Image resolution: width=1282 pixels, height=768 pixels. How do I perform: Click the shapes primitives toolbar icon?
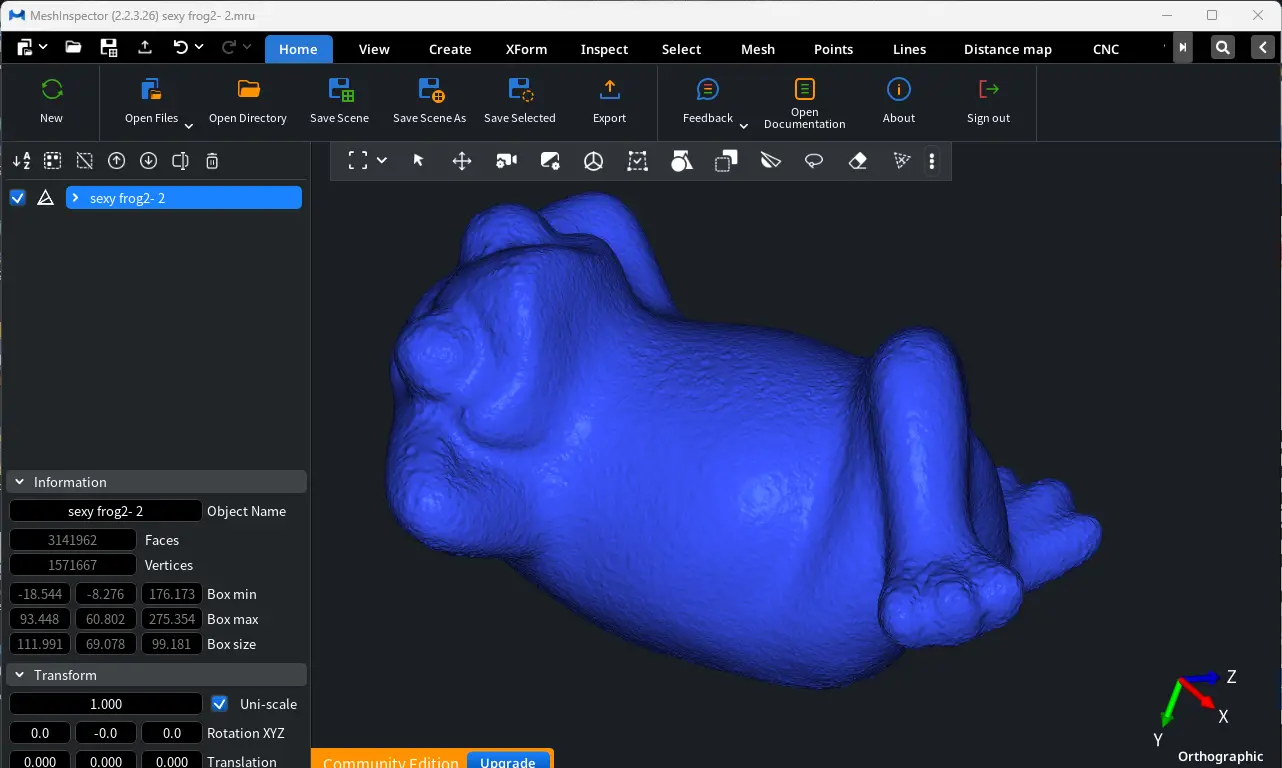click(682, 161)
